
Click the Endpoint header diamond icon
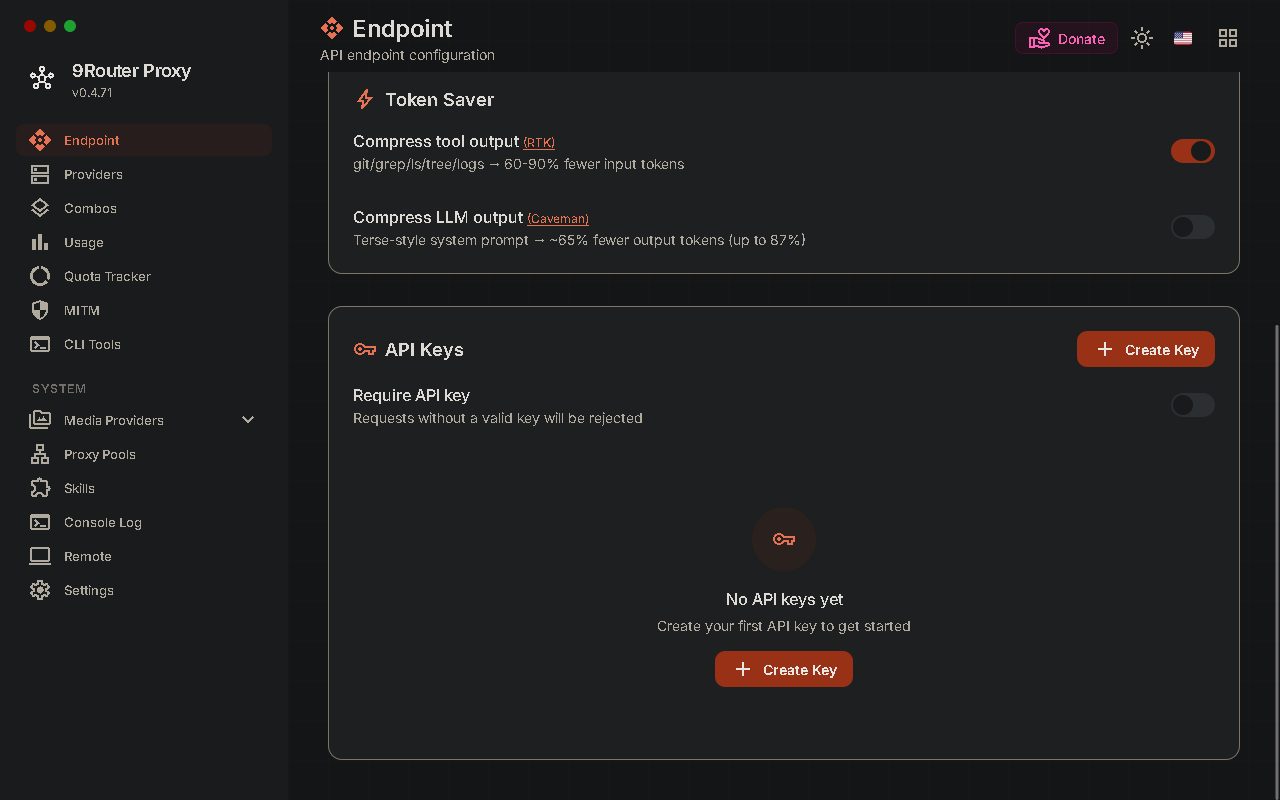point(332,28)
